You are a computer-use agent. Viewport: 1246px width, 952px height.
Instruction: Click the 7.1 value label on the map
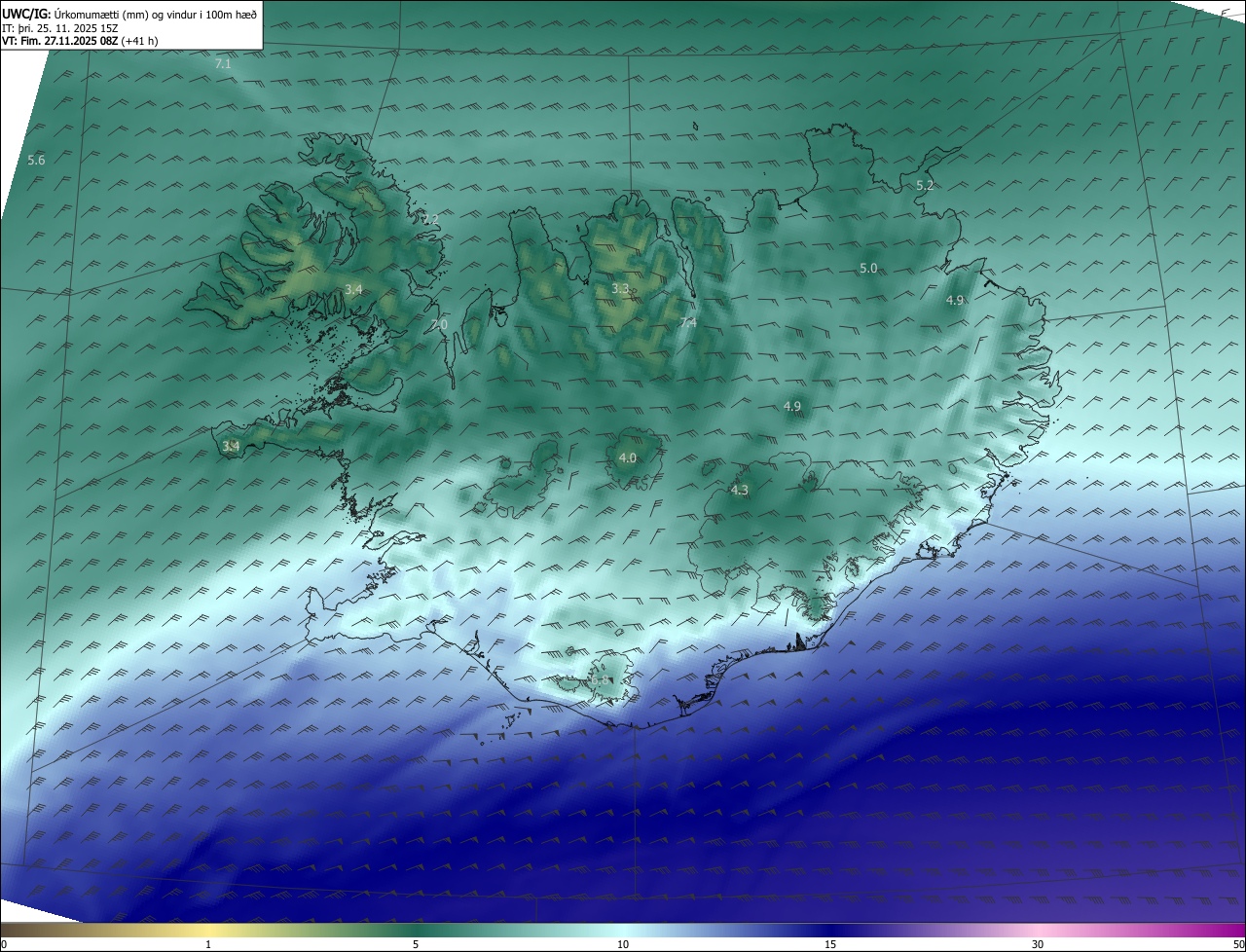point(224,63)
